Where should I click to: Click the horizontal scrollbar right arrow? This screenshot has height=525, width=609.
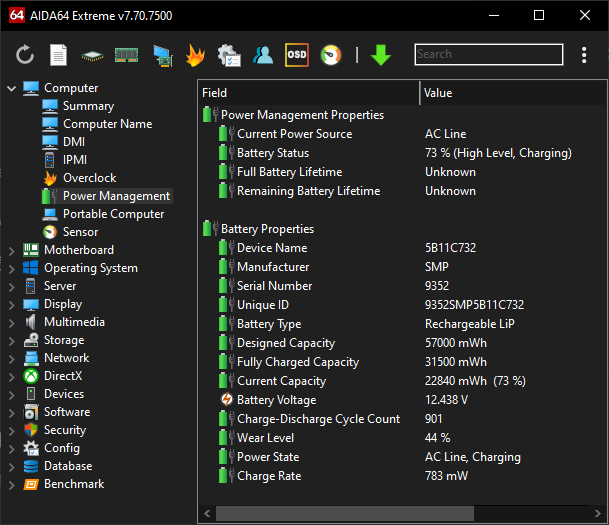coord(597,513)
